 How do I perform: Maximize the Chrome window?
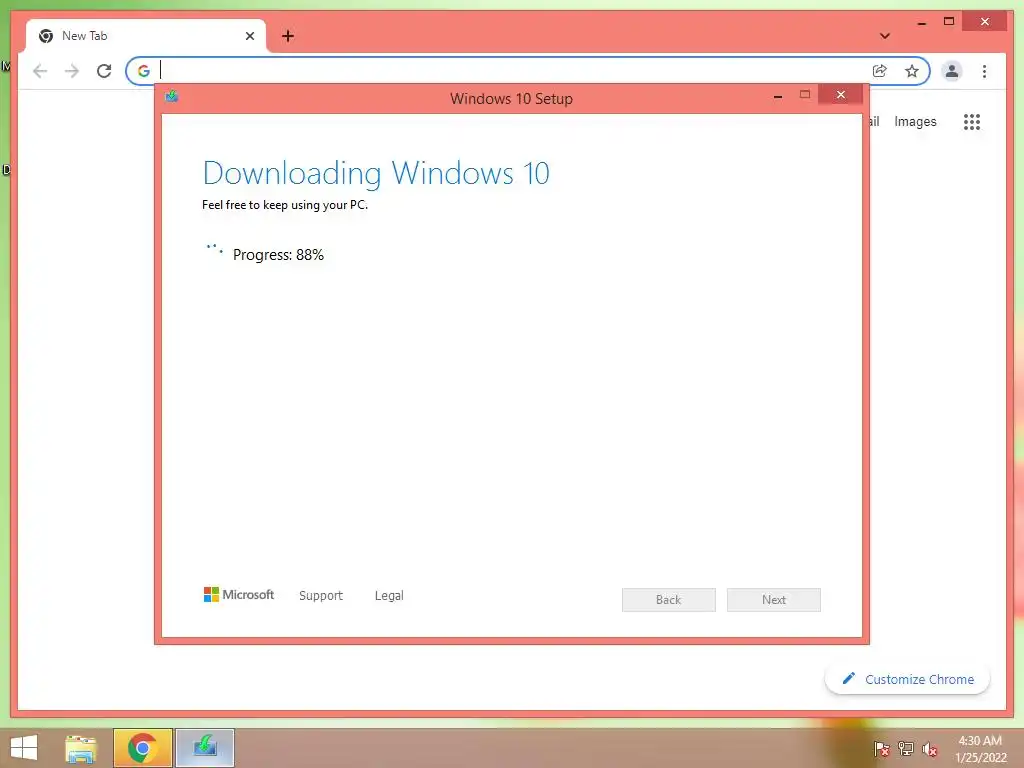click(949, 22)
